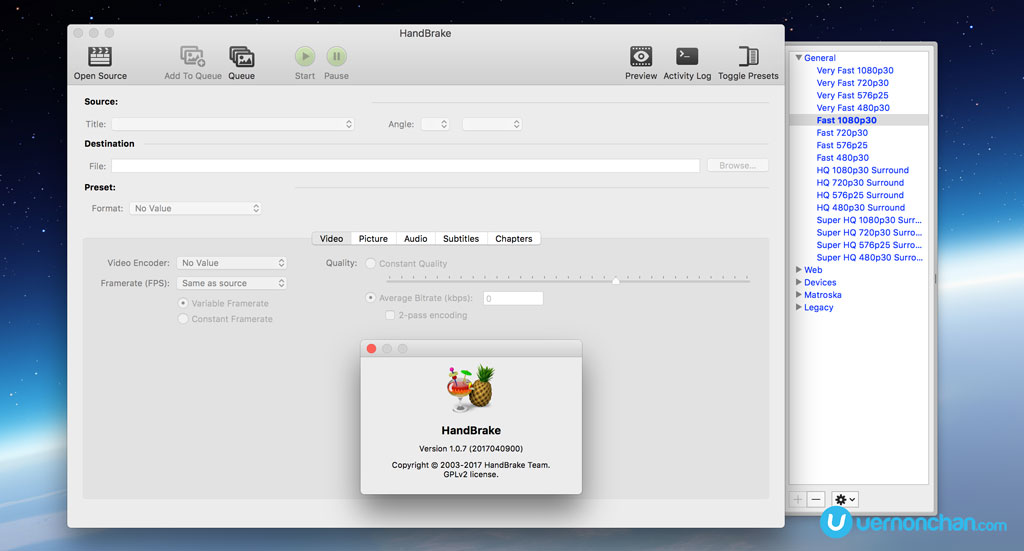Switch to the Chapters tab
This screenshot has width=1024, height=551.
tap(513, 238)
